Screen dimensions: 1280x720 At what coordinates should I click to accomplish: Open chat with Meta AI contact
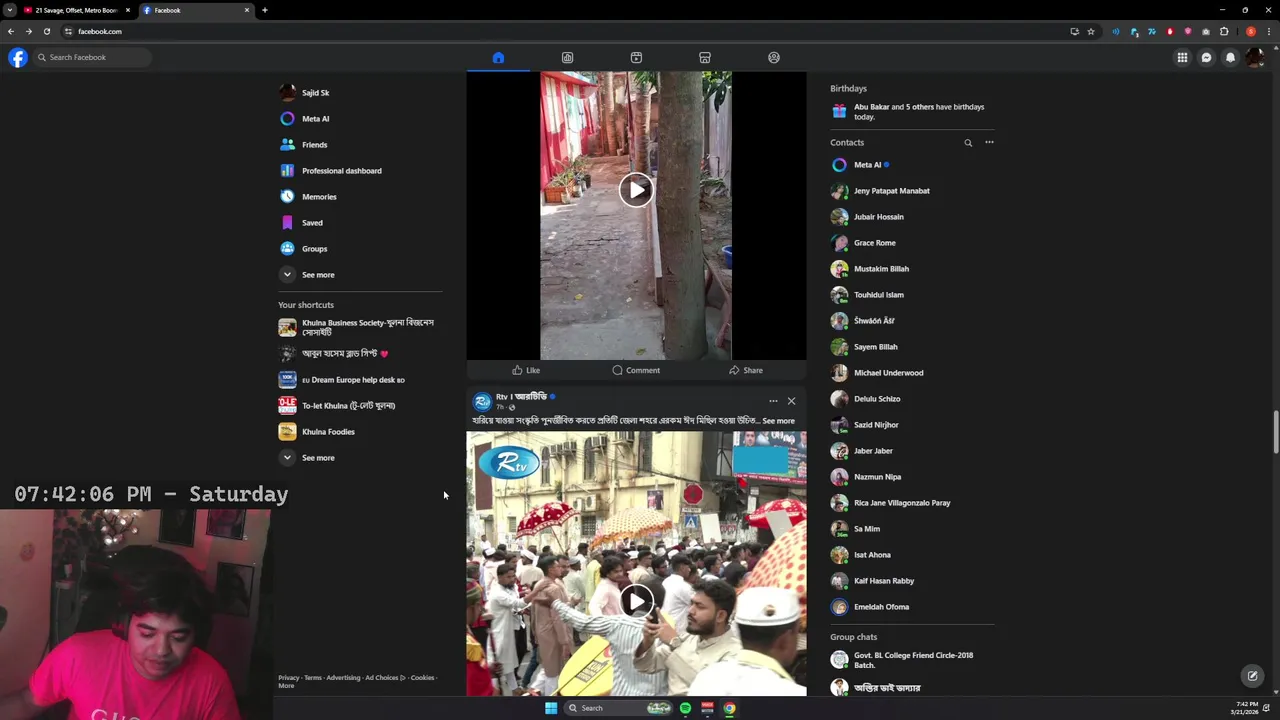[x=912, y=164]
